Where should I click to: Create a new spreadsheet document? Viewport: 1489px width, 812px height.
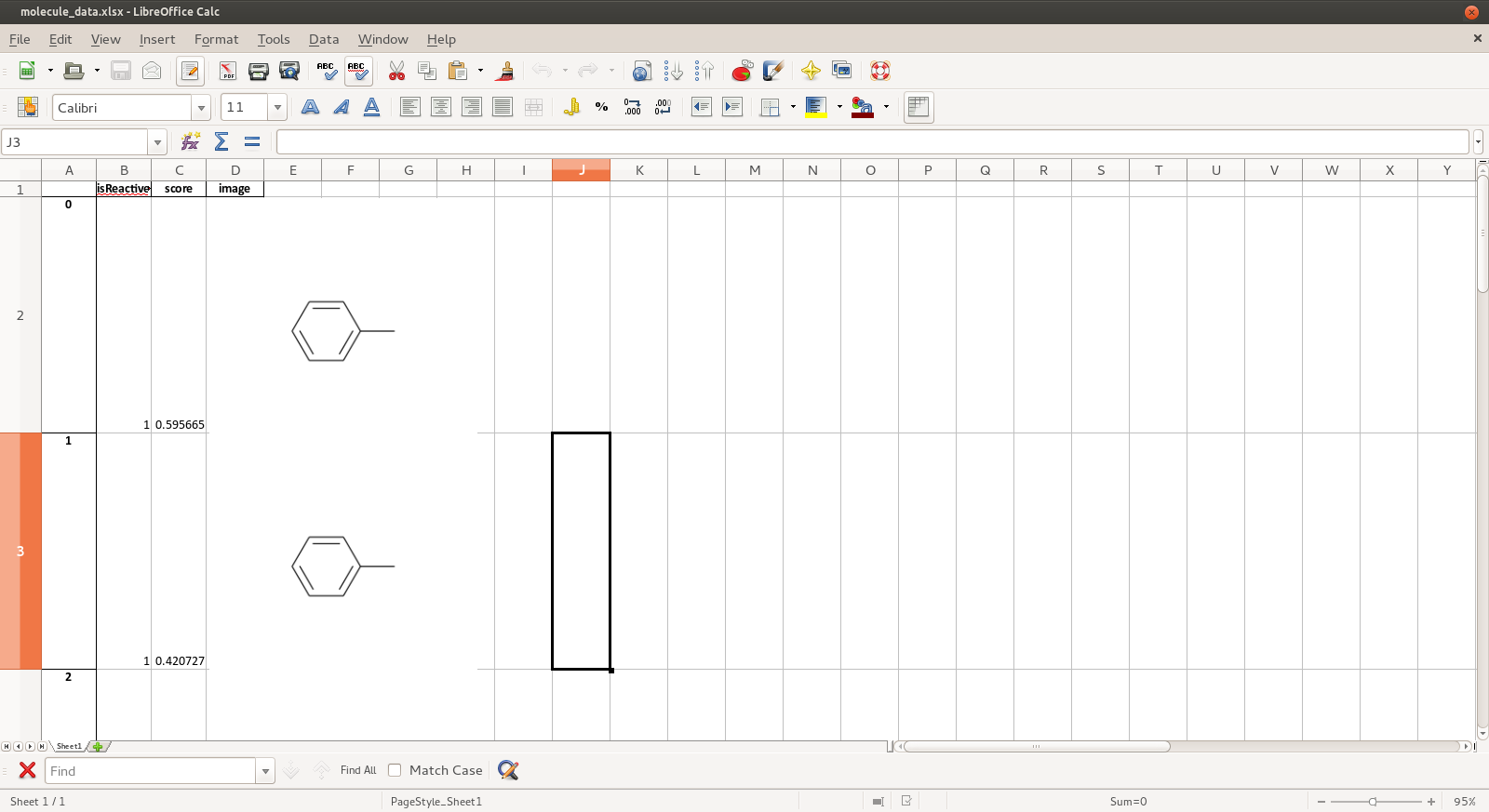(x=27, y=71)
